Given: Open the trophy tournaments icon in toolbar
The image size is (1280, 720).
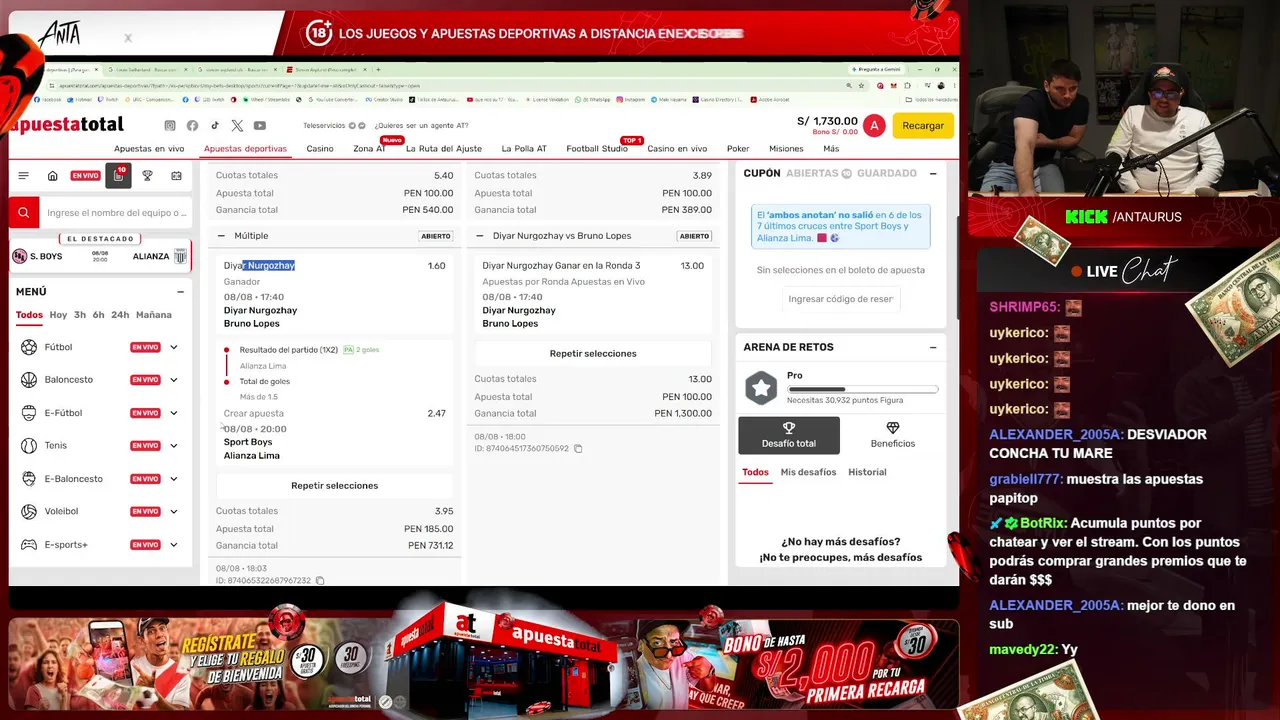Looking at the screenshot, I should coord(147,176).
